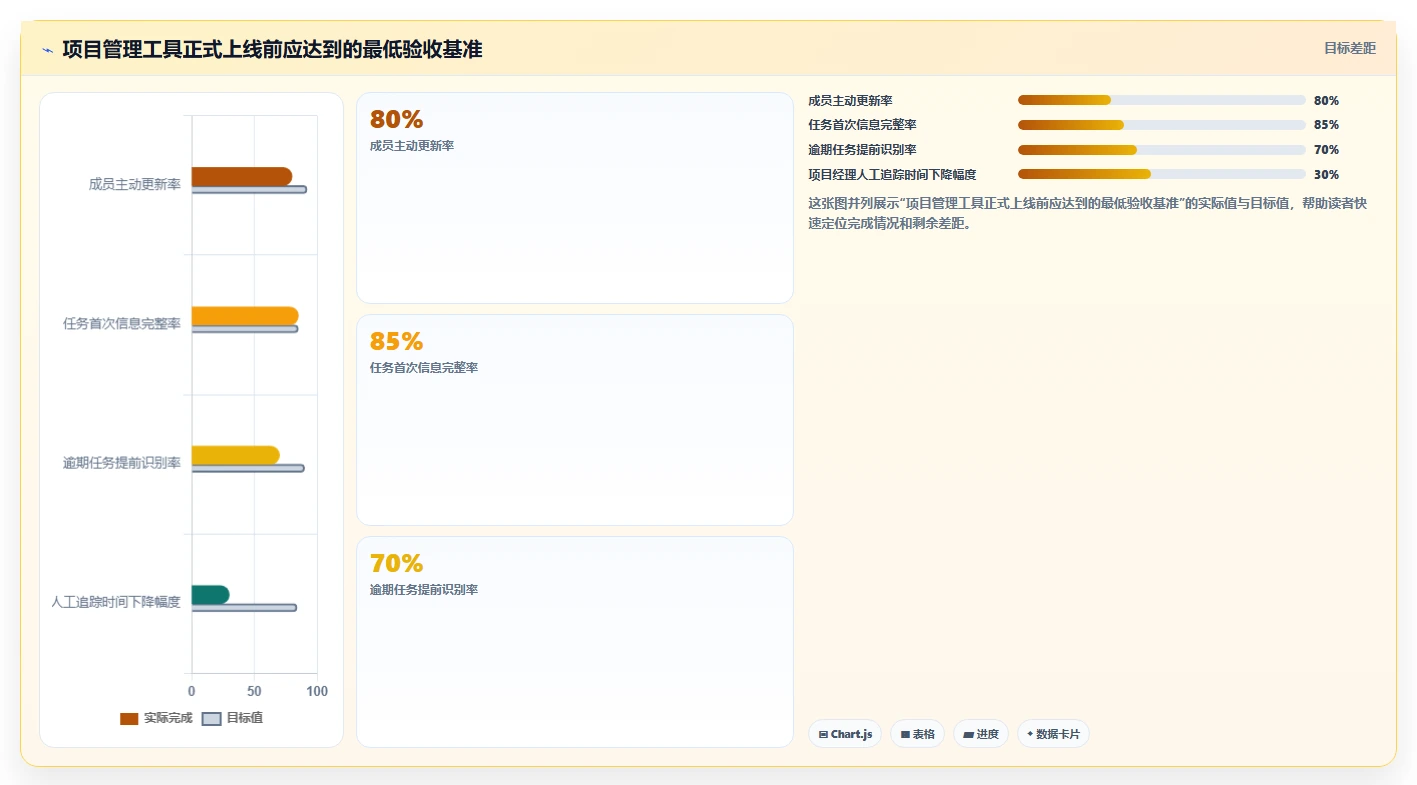Screen dimensions: 1417x785
Task: Click the 任务首次信息完整率 caption under 85% card value
Action: (x=424, y=368)
